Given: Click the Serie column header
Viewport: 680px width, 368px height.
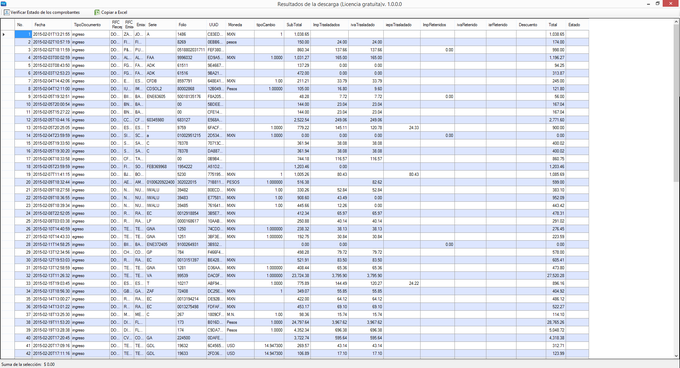Looking at the screenshot, I should pos(161,25).
